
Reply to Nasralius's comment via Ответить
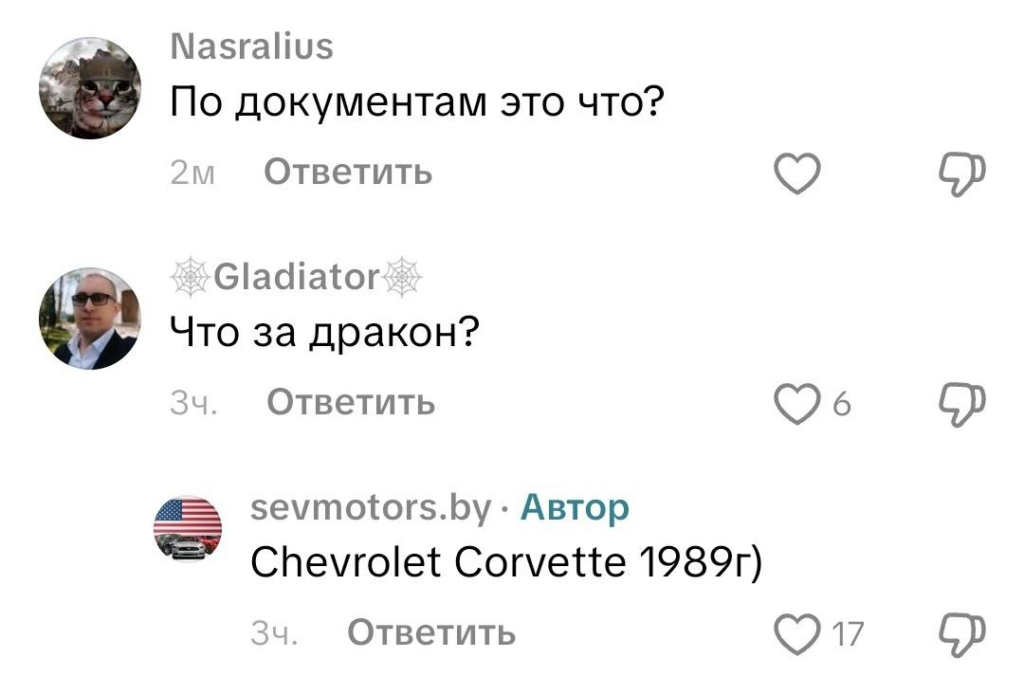coord(346,171)
